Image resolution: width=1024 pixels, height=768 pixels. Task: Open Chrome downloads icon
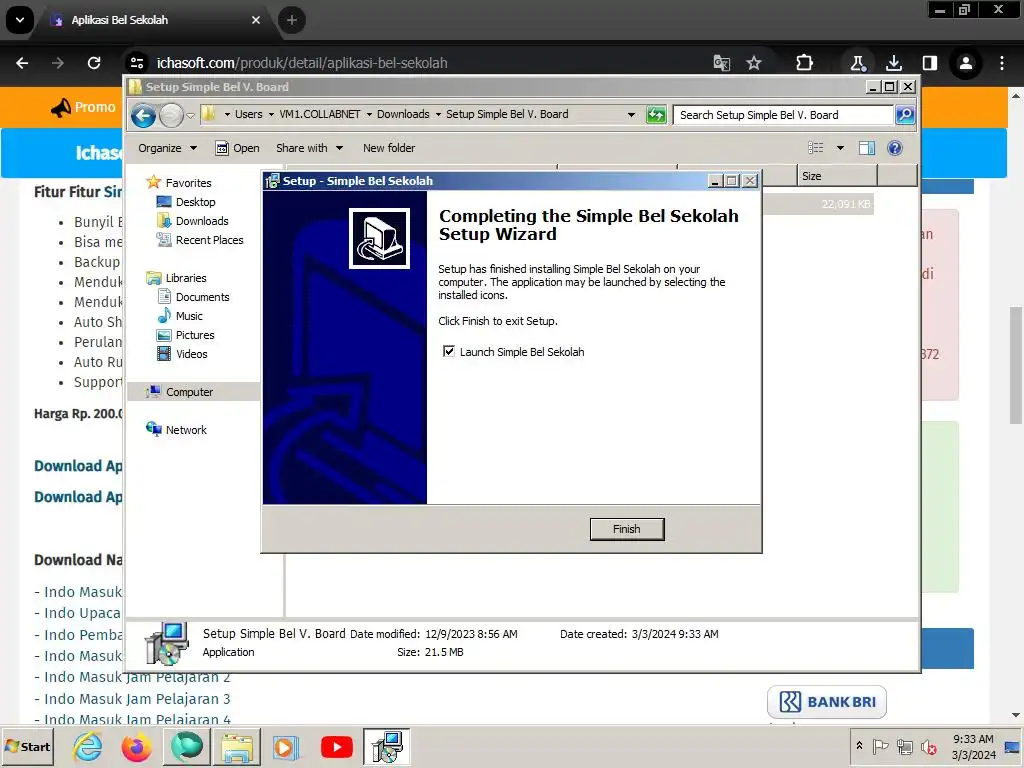[x=893, y=63]
